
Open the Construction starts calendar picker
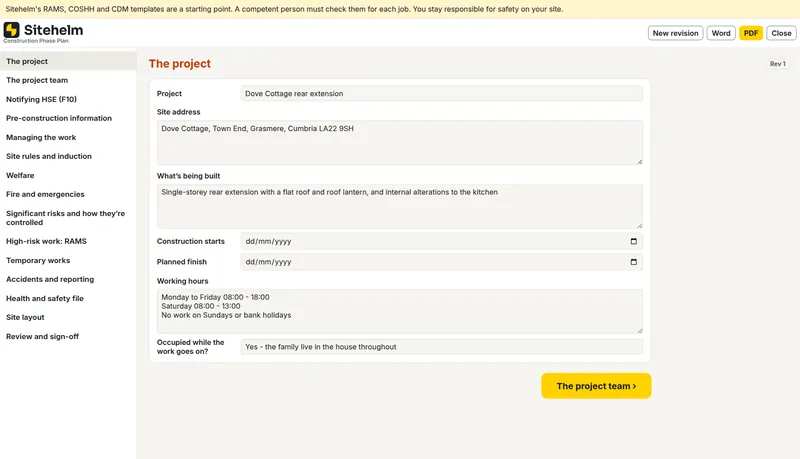[x=633, y=241]
